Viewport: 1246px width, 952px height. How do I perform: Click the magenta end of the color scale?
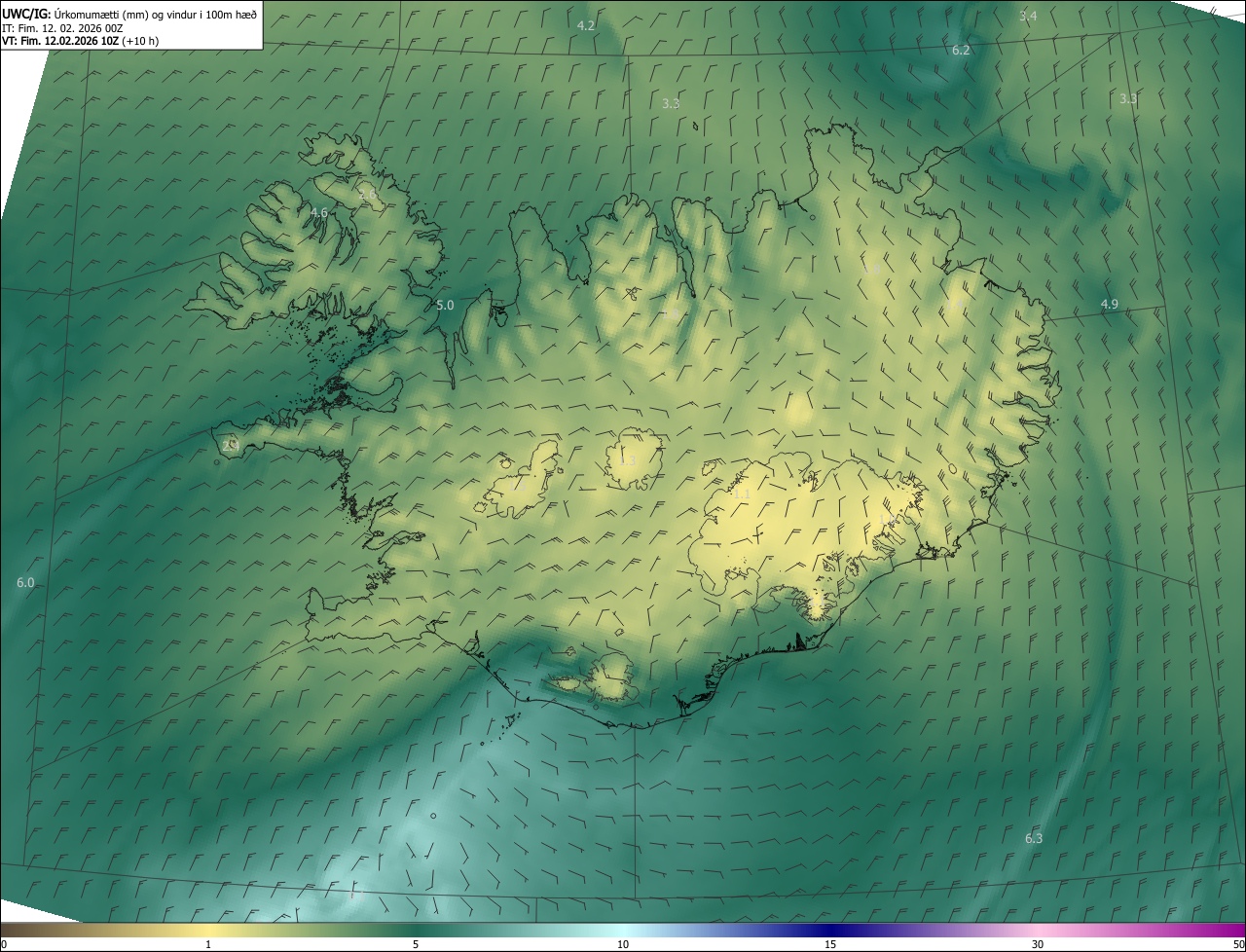1231,930
